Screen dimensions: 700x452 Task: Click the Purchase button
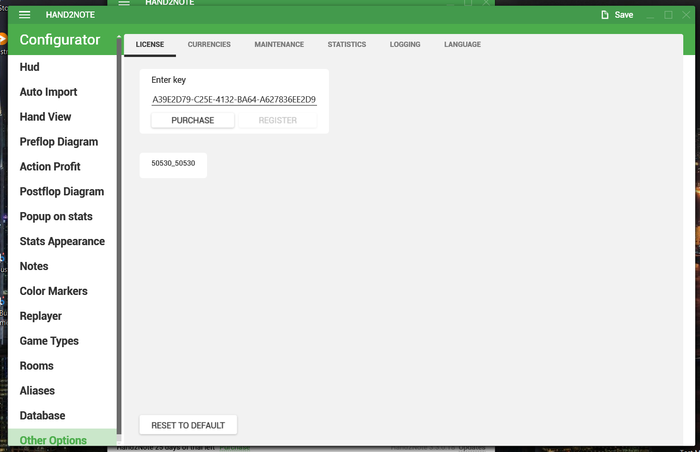(193, 120)
